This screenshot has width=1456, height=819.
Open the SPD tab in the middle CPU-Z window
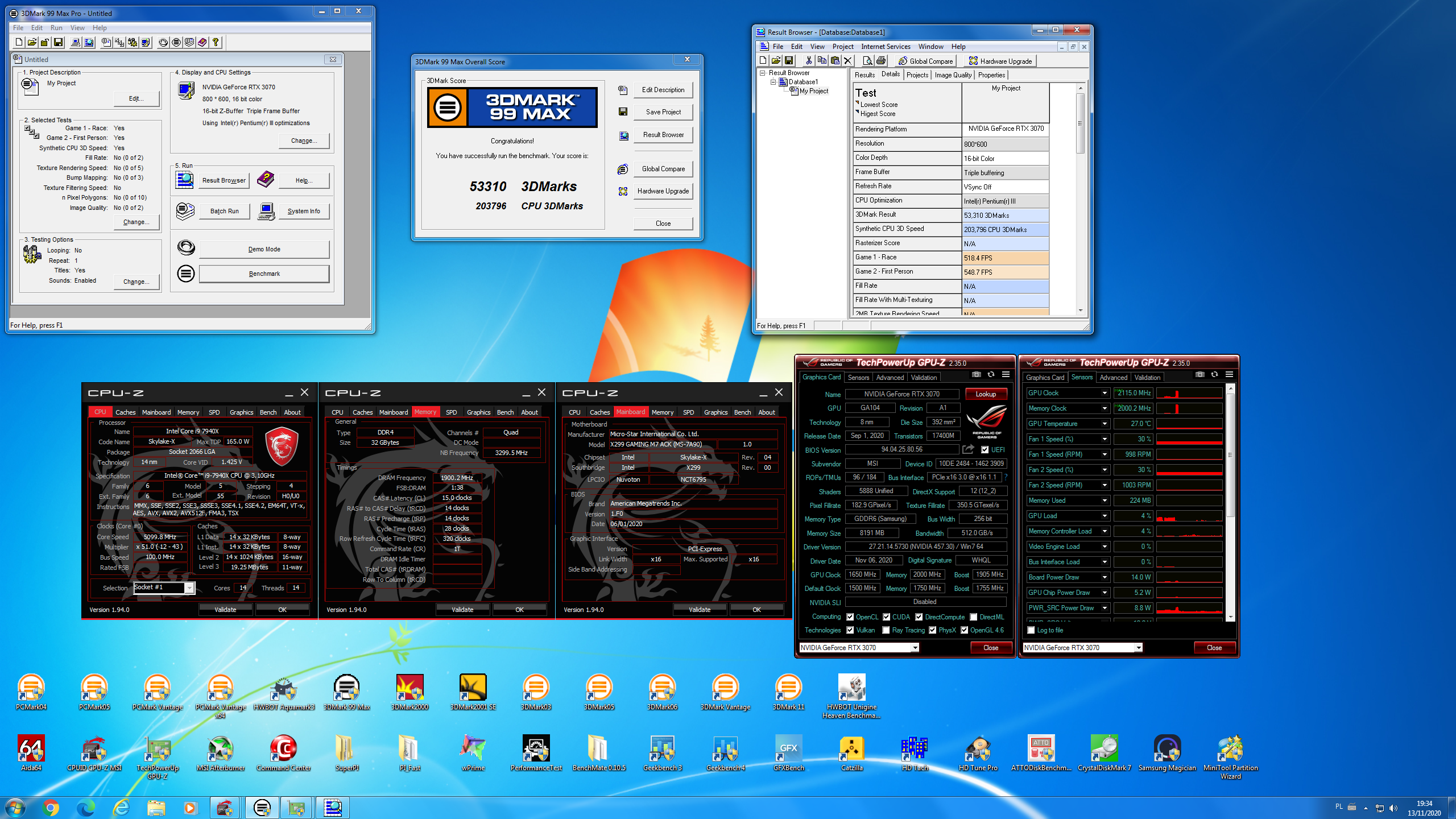(451, 412)
